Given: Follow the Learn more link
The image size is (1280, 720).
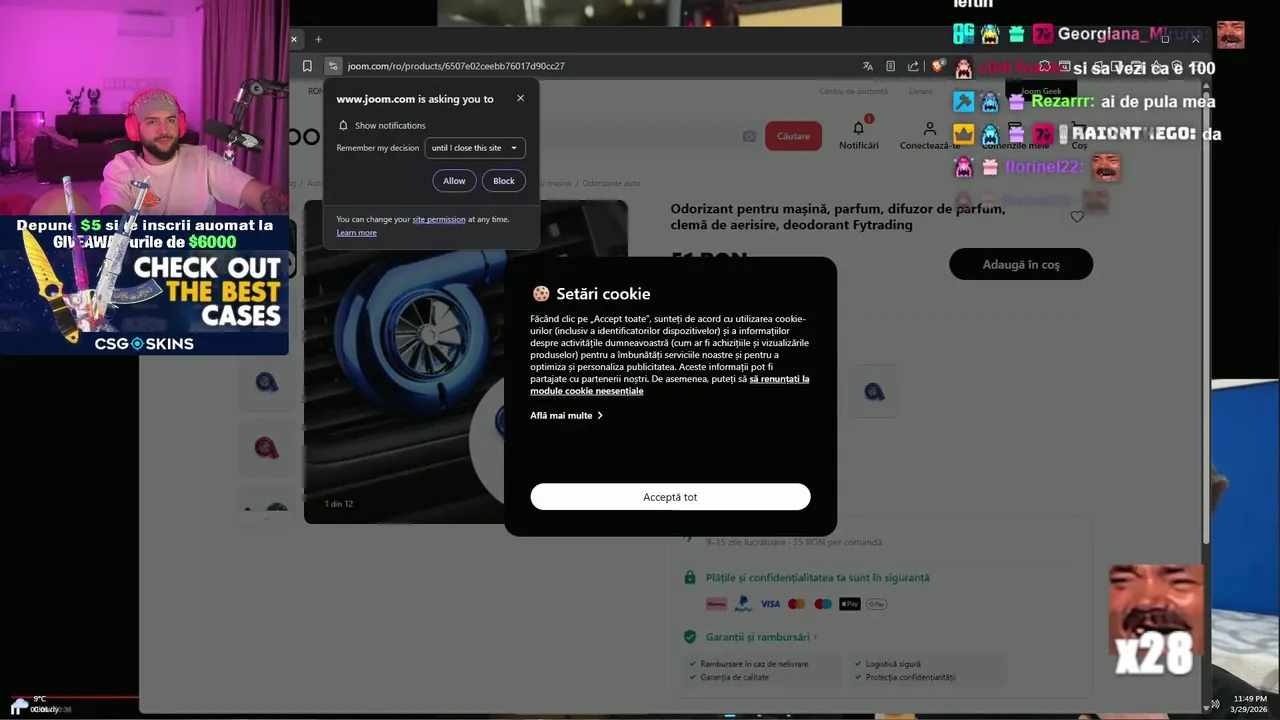Looking at the screenshot, I should coord(356,232).
